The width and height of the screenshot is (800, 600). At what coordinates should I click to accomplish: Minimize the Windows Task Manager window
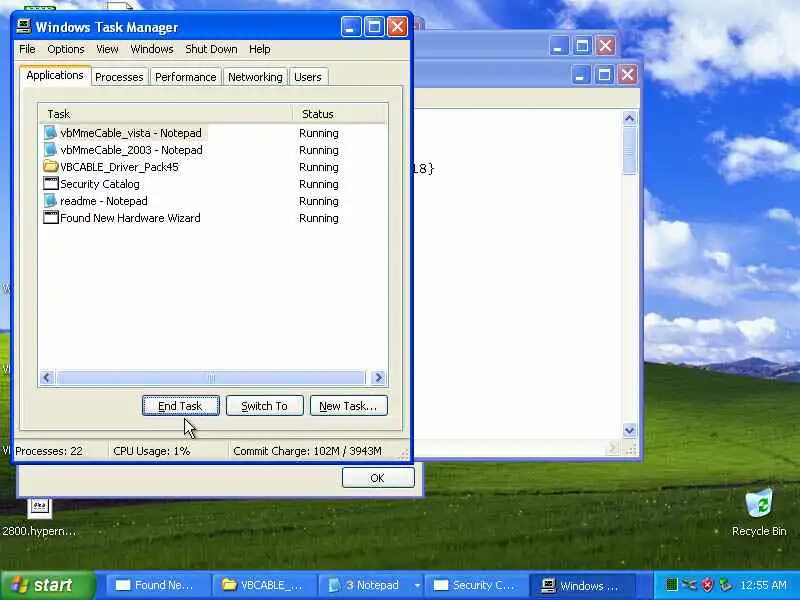351,27
